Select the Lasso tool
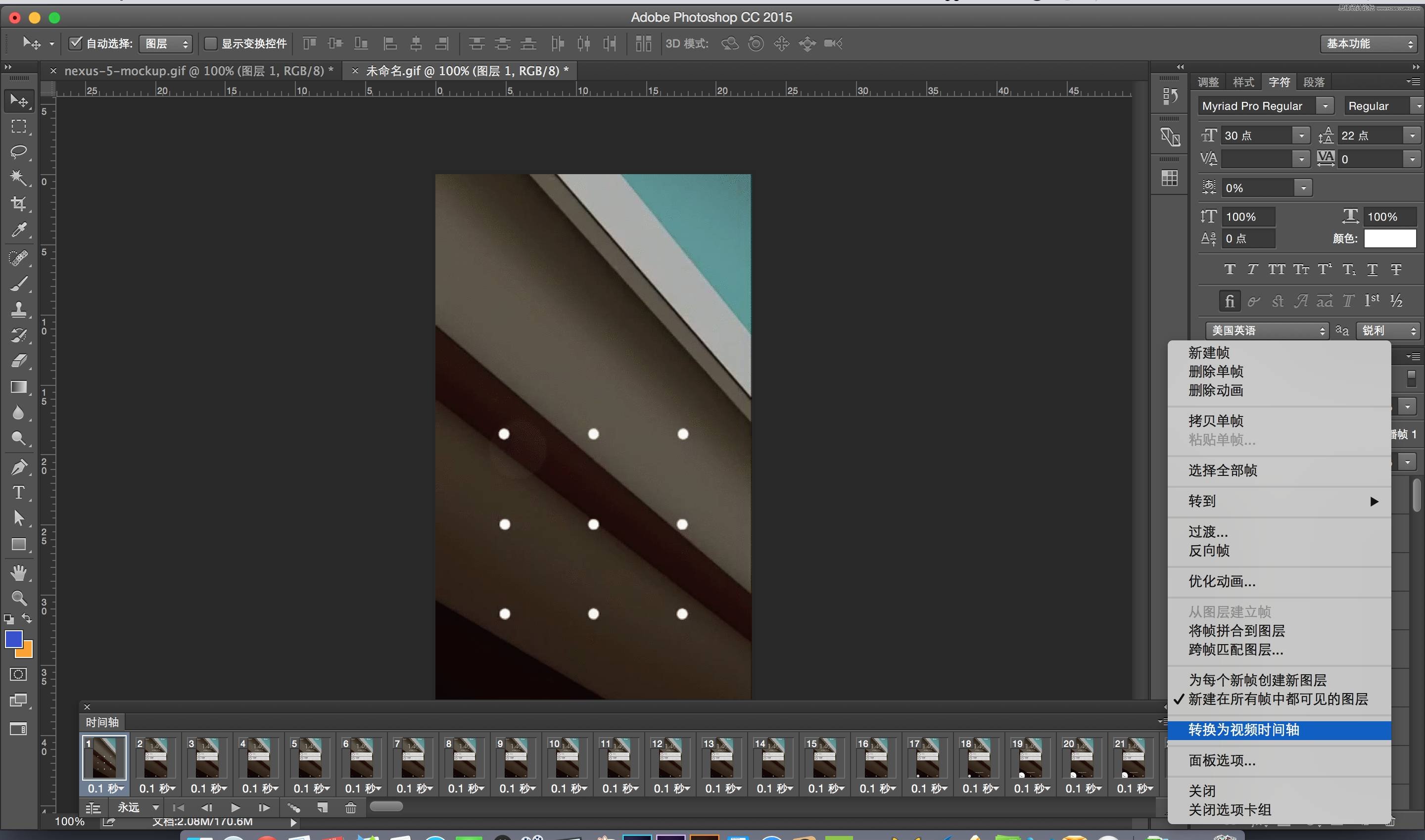Screen dimensions: 1425x840 click(x=19, y=152)
